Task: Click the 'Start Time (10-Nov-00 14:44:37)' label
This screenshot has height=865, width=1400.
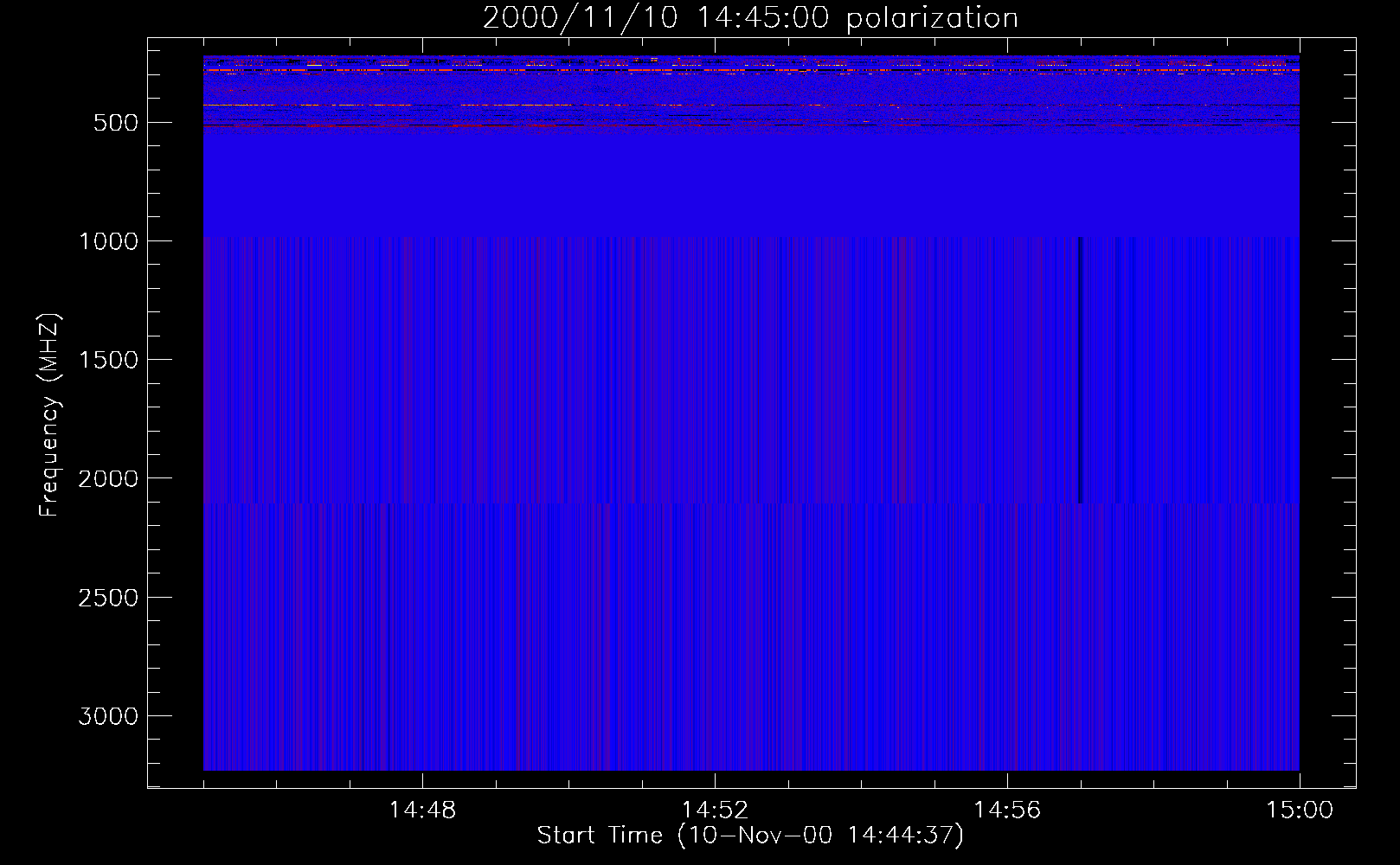Action: (x=750, y=836)
